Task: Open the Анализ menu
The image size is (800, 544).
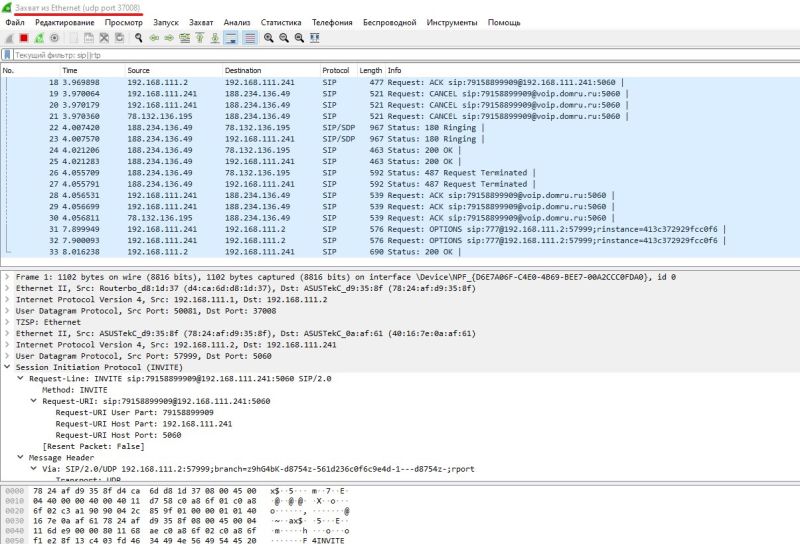Action: click(x=237, y=22)
